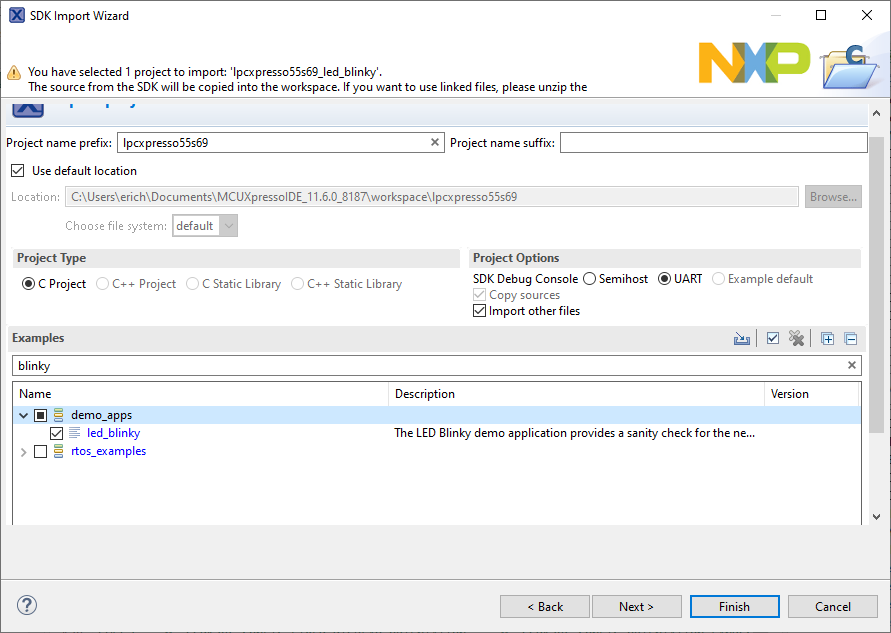The height and width of the screenshot is (633, 891).
Task: Expand the rtos_examples node
Action: pyautogui.click(x=23, y=451)
